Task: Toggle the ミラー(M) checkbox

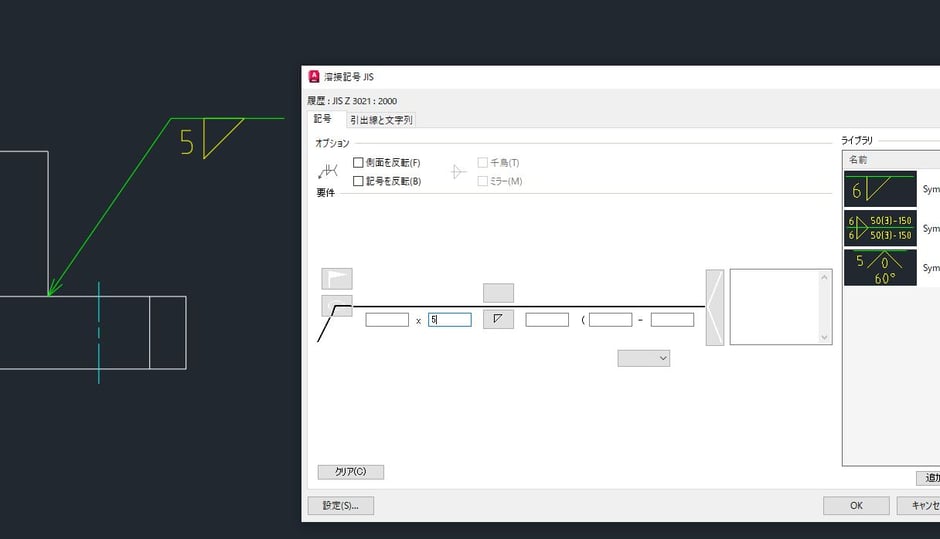Action: [483, 181]
